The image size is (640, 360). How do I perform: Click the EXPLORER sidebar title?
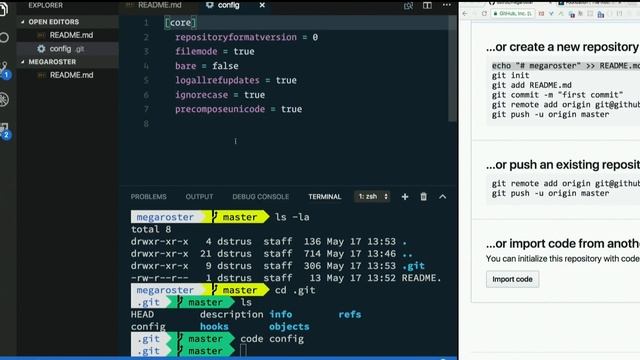coord(45,5)
